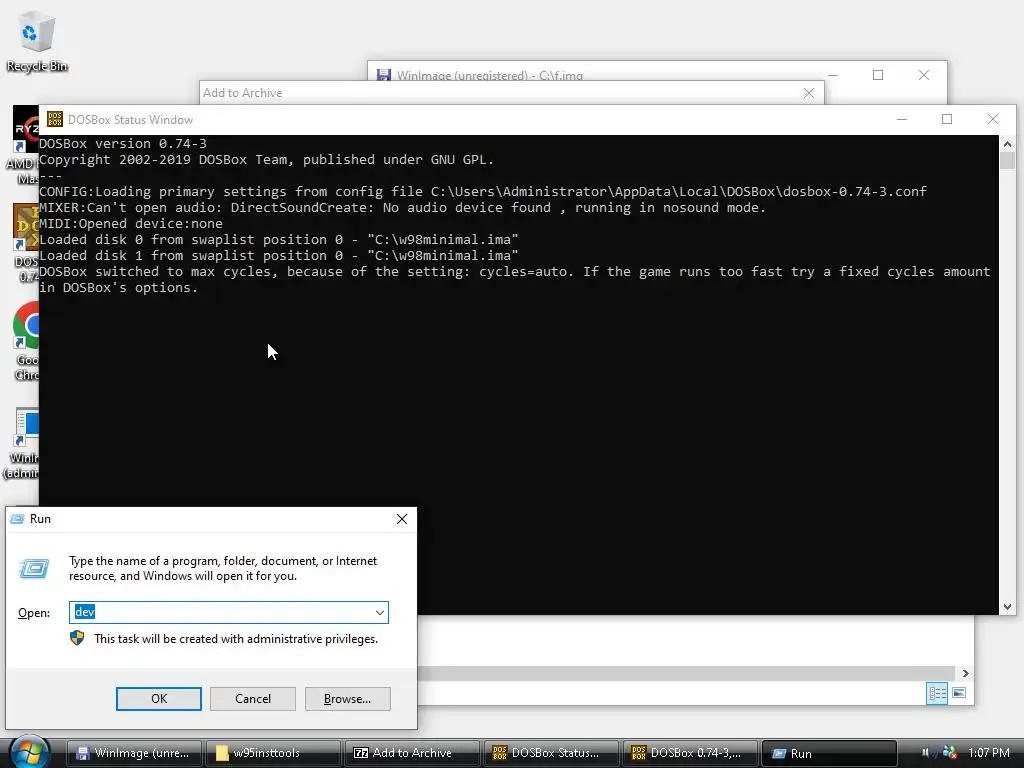Click the 'DOSBox switched to max cycles' line
The height and width of the screenshot is (768, 1024).
(515, 280)
